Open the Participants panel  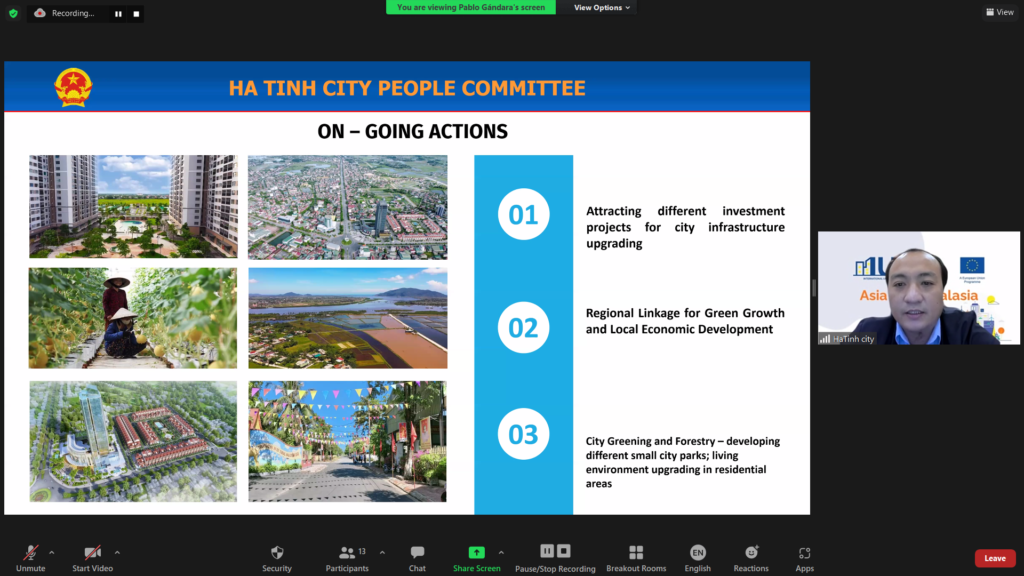click(347, 557)
